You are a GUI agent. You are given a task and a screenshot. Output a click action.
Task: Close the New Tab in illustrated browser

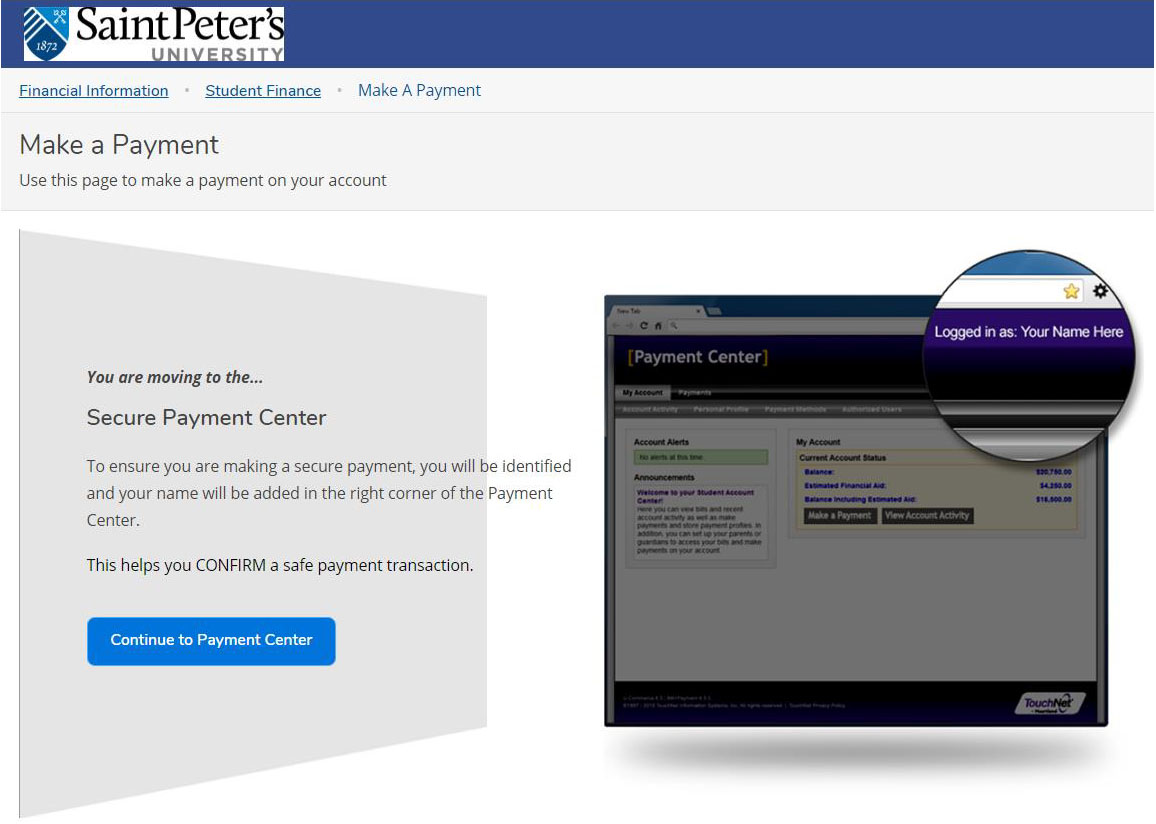698,311
